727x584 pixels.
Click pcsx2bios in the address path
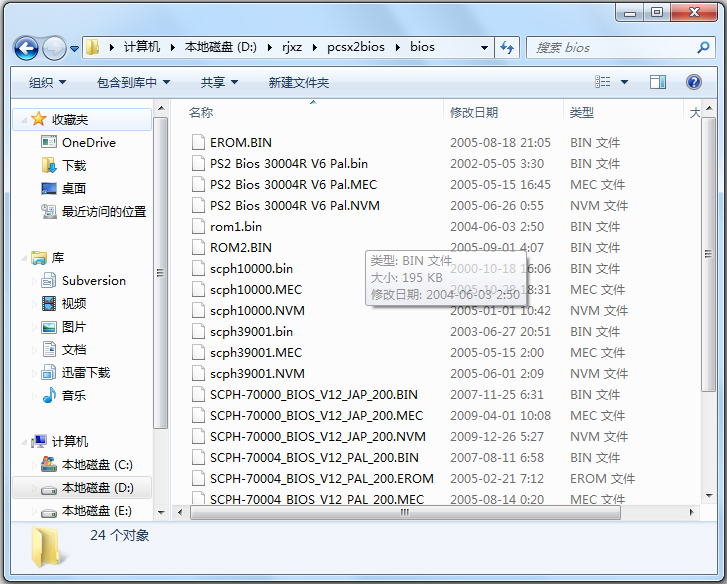pos(356,47)
